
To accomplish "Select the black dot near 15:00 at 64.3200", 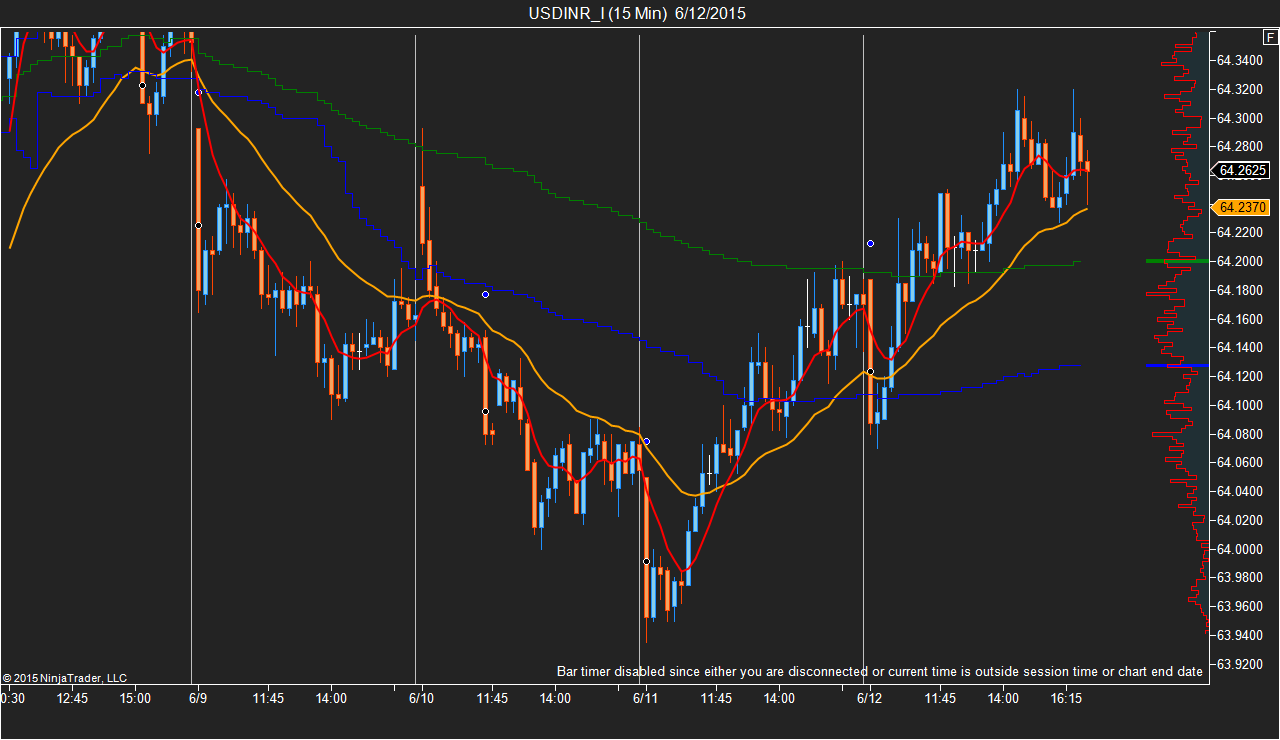I will tap(142, 86).
